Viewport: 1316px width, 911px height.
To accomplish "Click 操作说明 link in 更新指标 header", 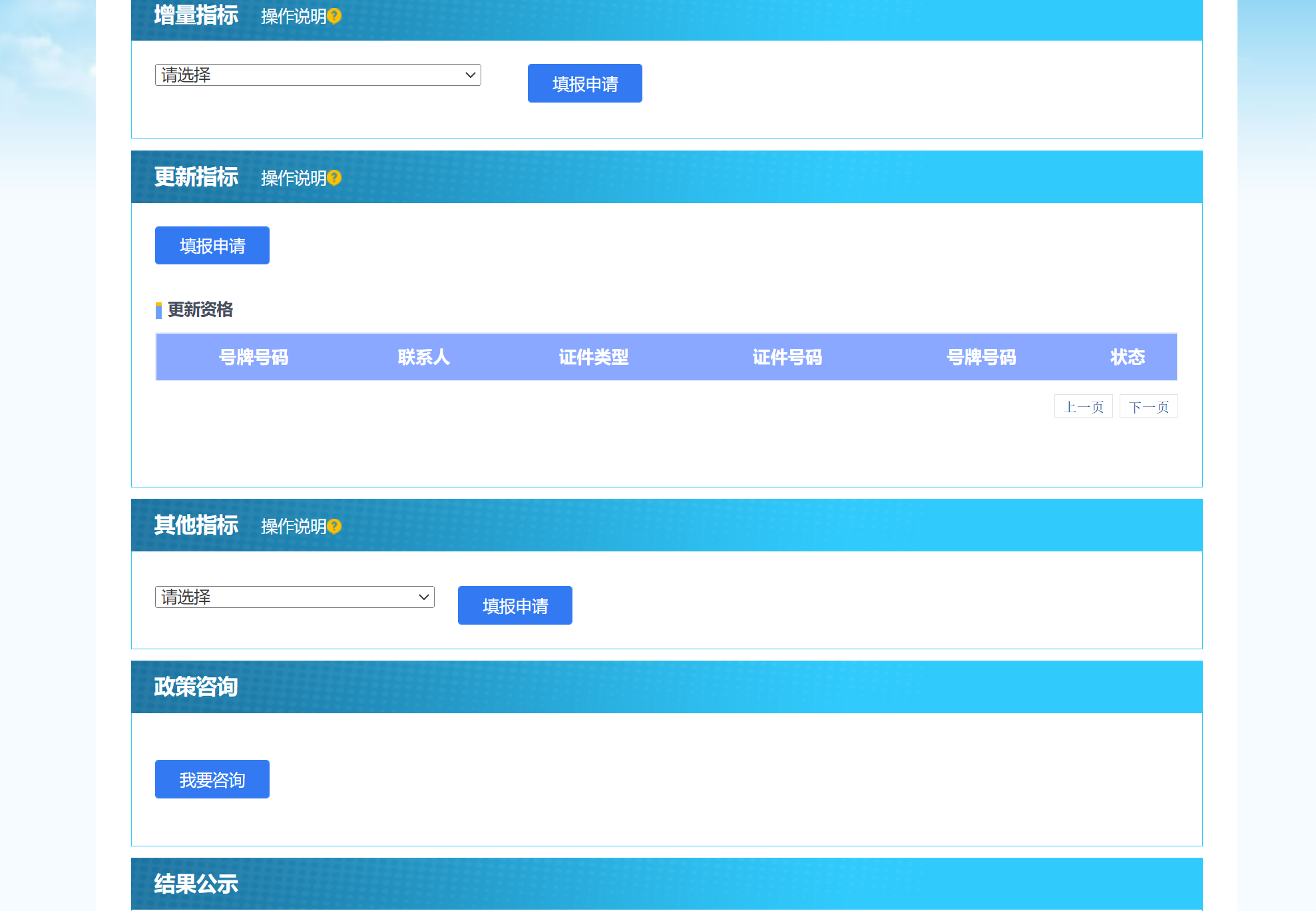I will [x=293, y=178].
